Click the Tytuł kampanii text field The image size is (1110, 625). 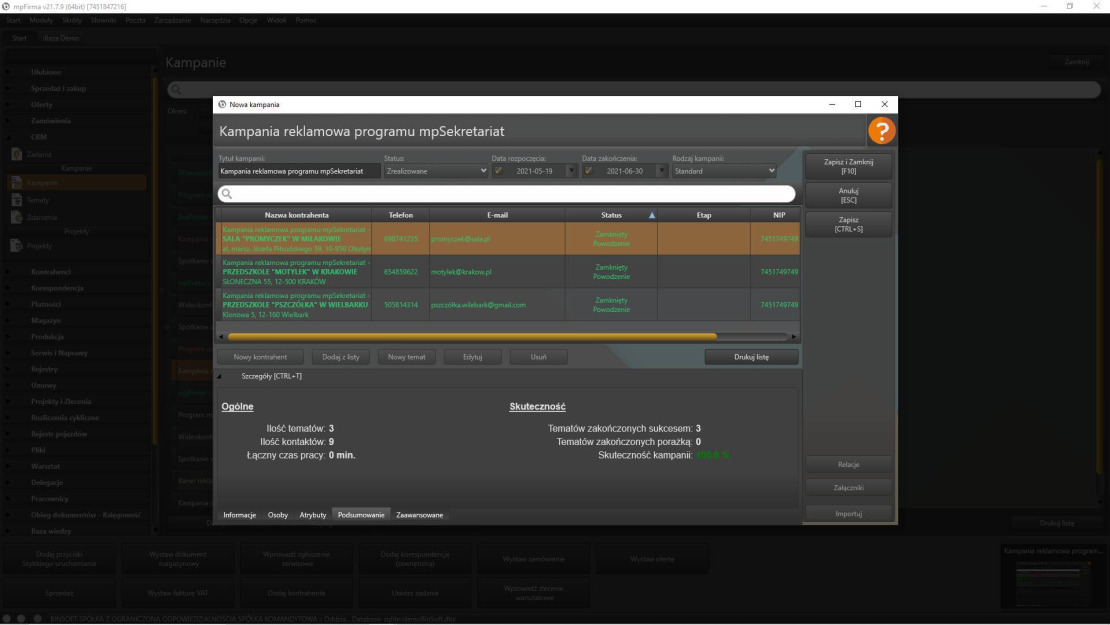299,171
